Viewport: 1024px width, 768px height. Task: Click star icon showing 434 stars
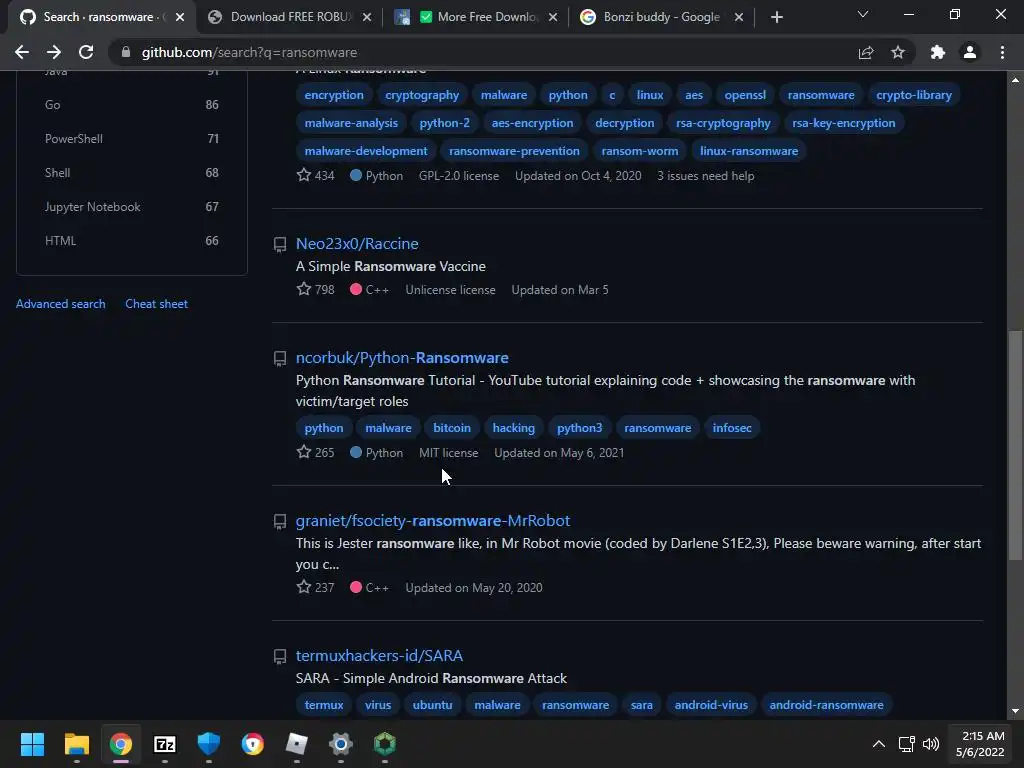pos(304,175)
